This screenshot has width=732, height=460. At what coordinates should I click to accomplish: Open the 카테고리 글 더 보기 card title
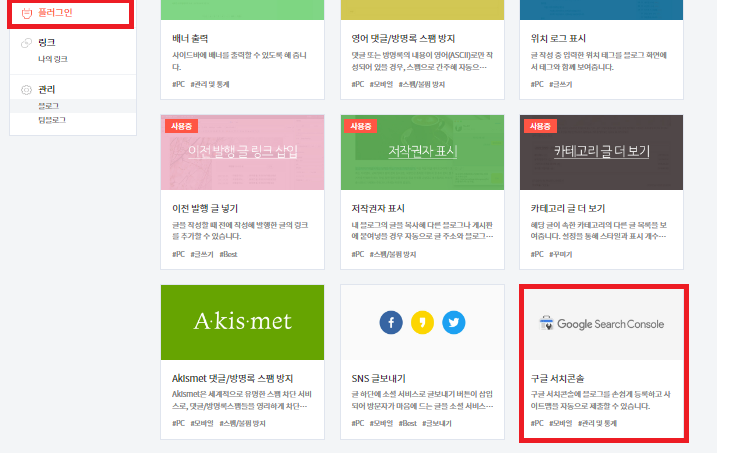click(568, 208)
